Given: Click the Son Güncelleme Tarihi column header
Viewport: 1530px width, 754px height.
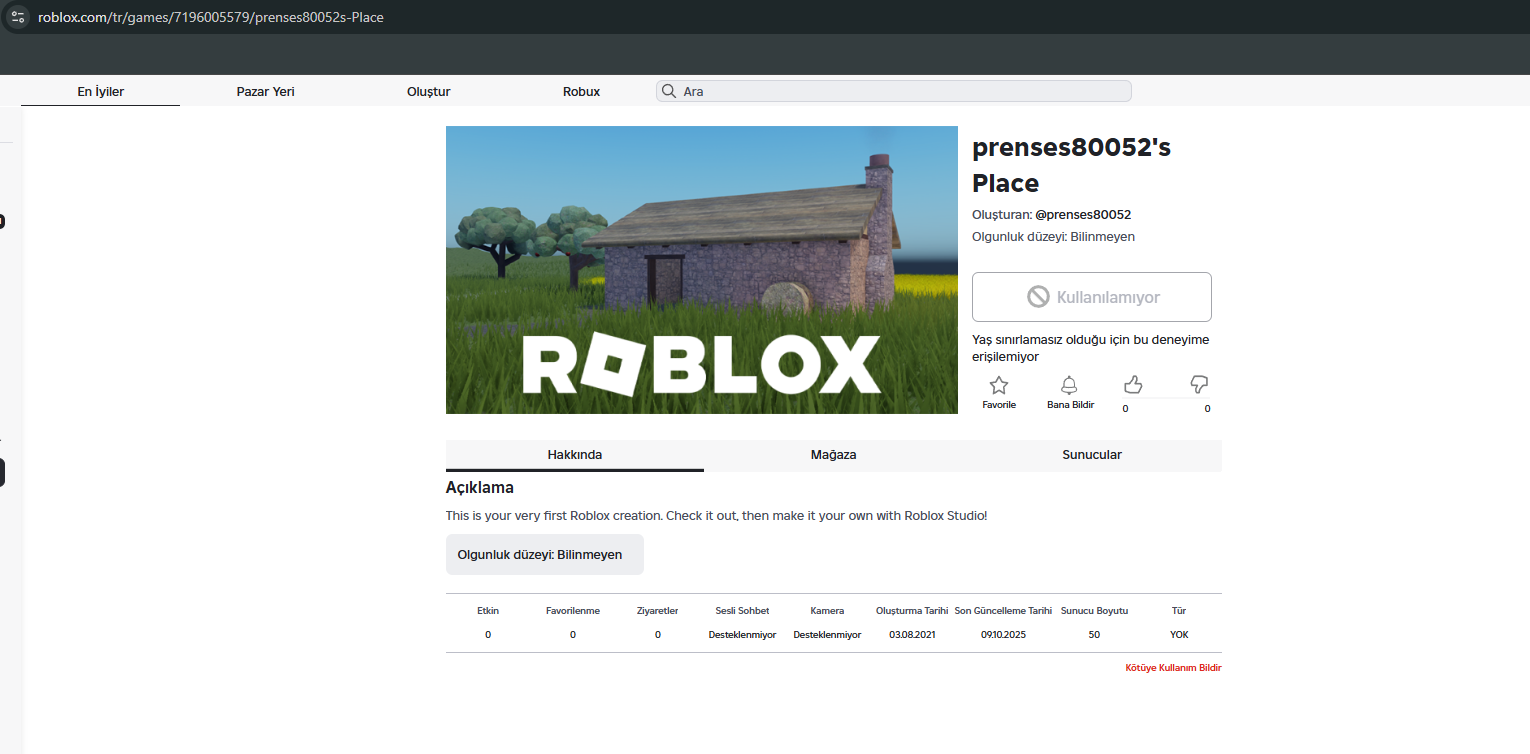Looking at the screenshot, I should pos(1003,611).
